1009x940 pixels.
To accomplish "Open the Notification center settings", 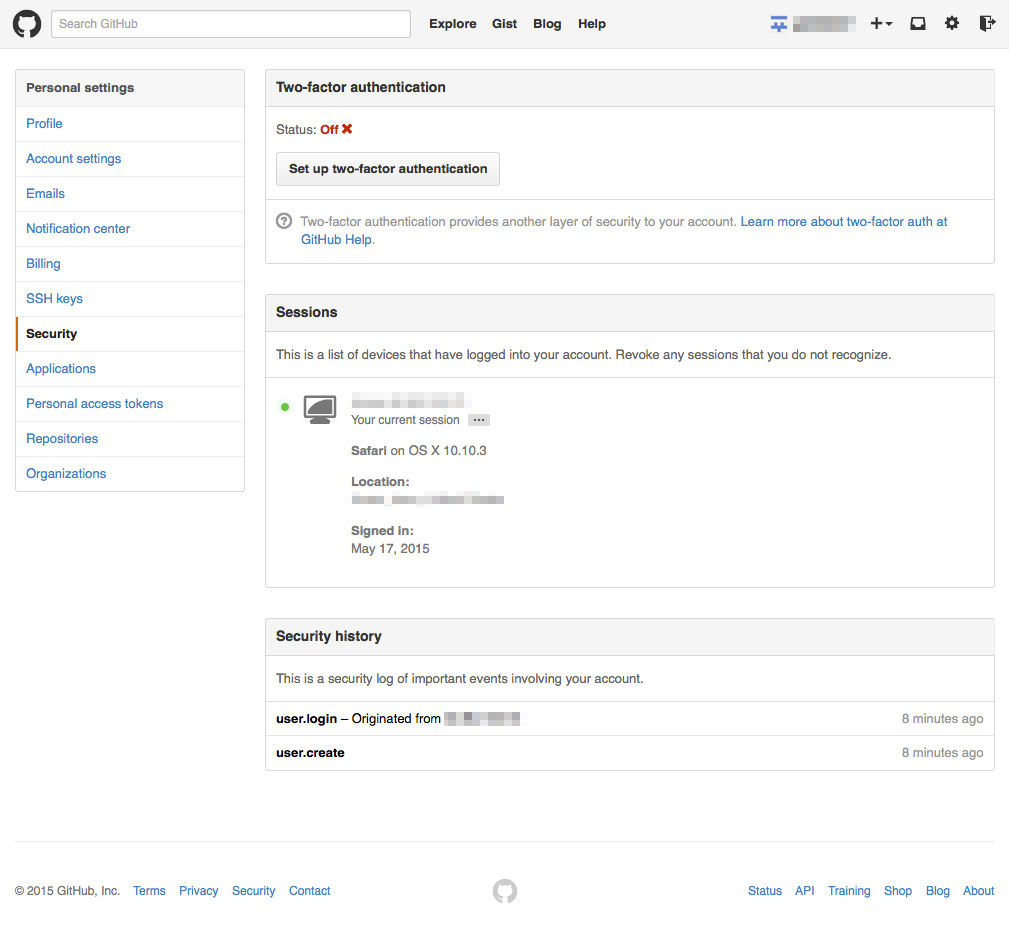I will click(78, 229).
